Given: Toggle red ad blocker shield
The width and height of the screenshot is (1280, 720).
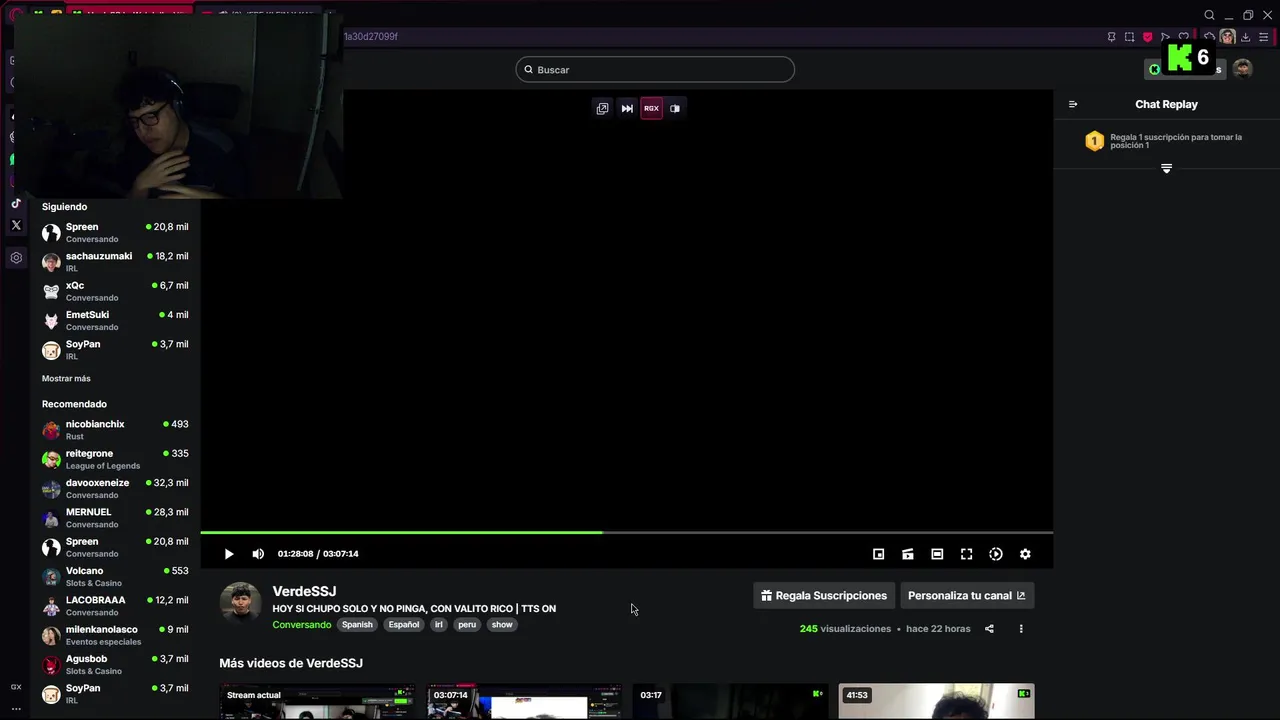Looking at the screenshot, I should [1148, 37].
